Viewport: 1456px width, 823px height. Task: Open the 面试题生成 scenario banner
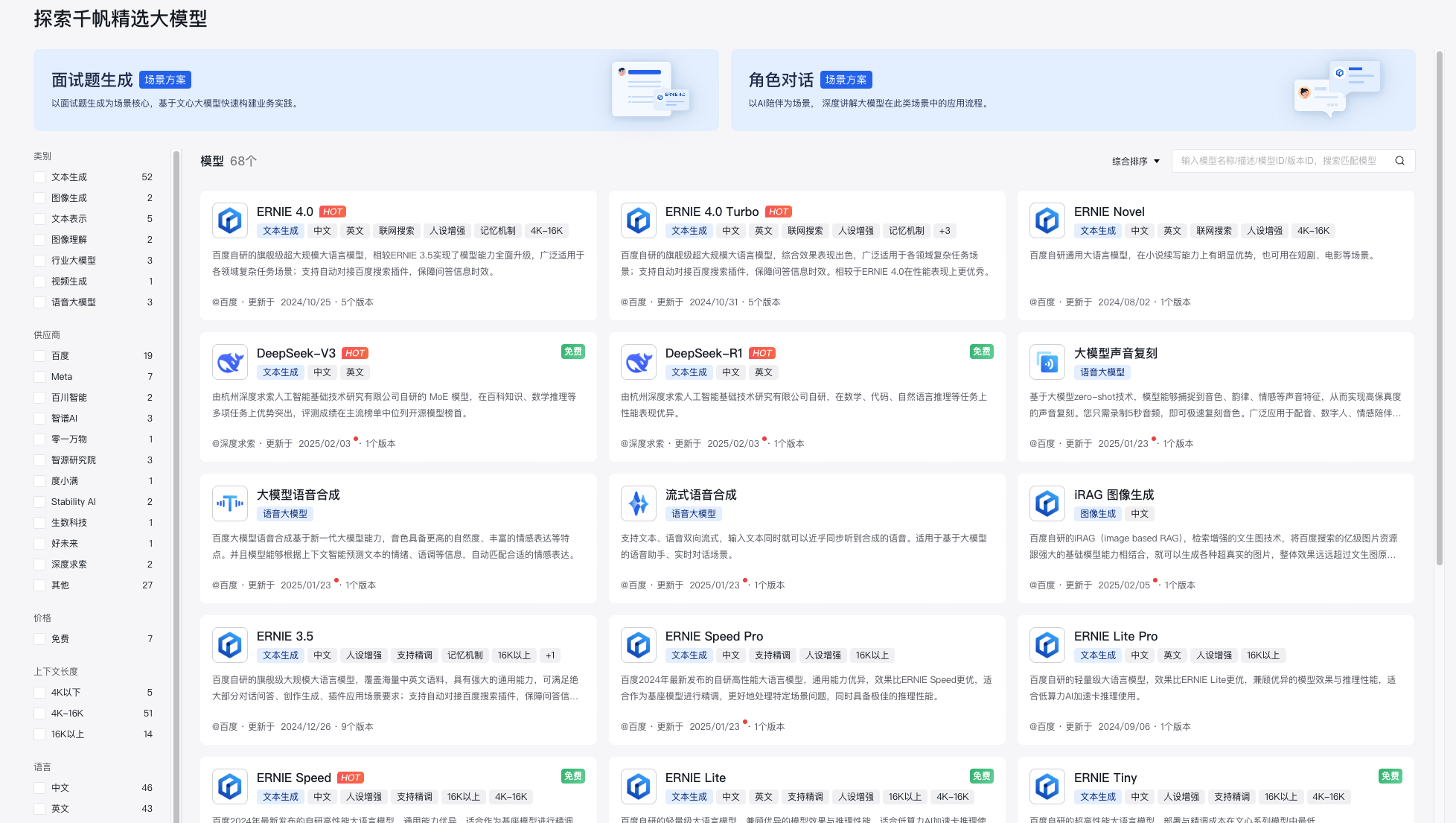(376, 90)
